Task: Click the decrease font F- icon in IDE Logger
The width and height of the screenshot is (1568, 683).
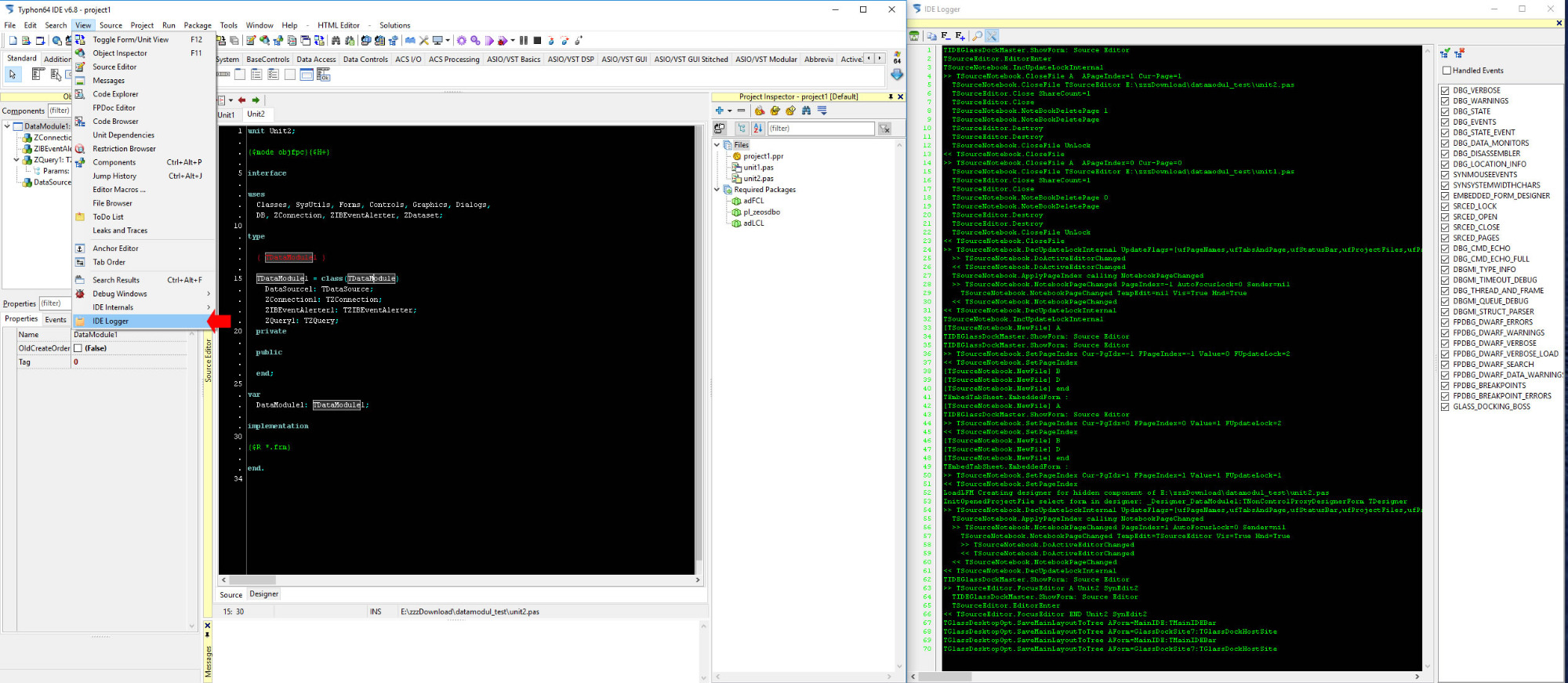Action: pos(946,36)
